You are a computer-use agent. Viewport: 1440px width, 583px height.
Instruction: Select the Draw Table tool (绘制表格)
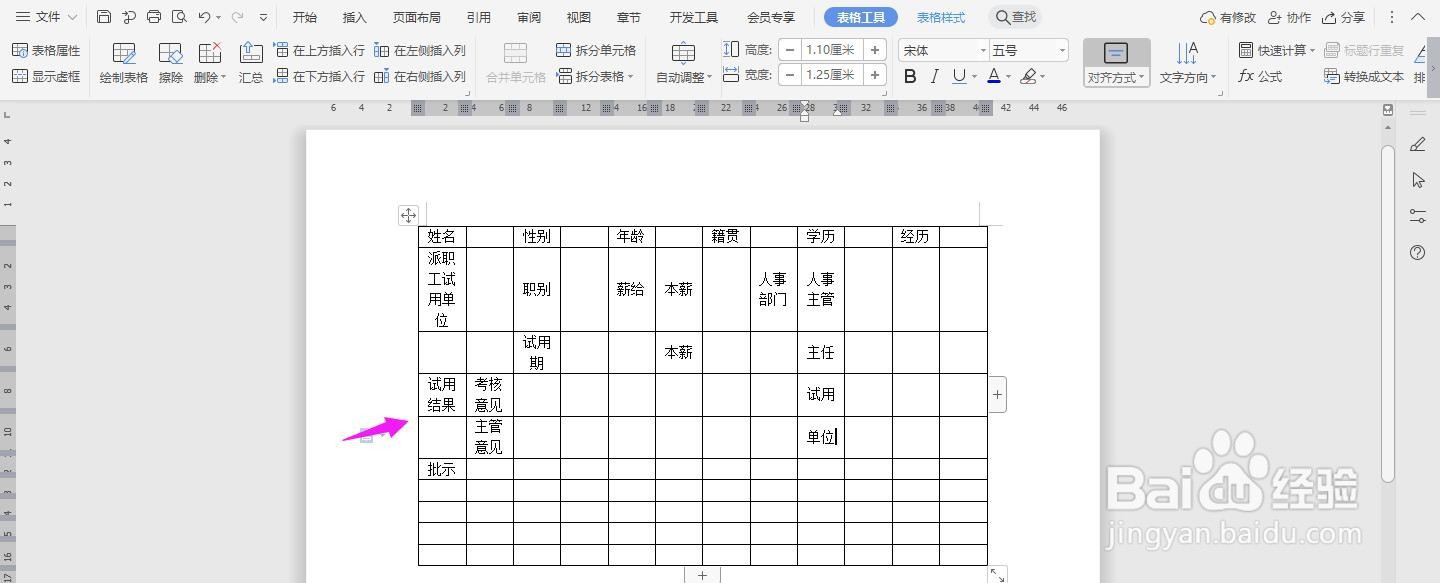[x=124, y=63]
